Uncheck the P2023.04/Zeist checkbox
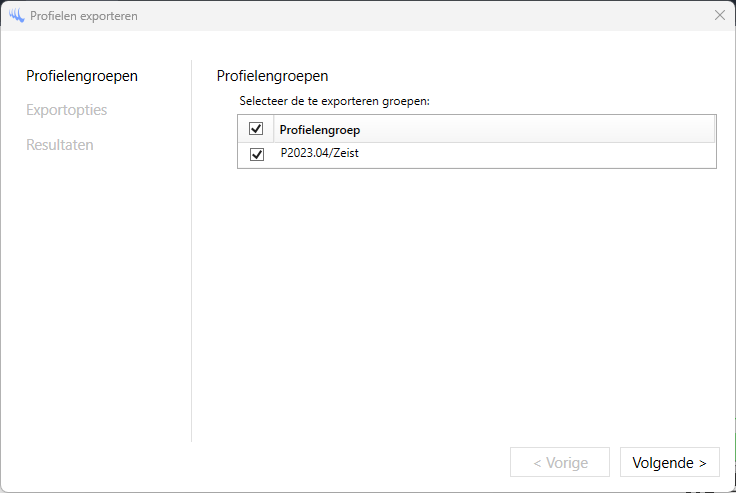 [x=257, y=154]
